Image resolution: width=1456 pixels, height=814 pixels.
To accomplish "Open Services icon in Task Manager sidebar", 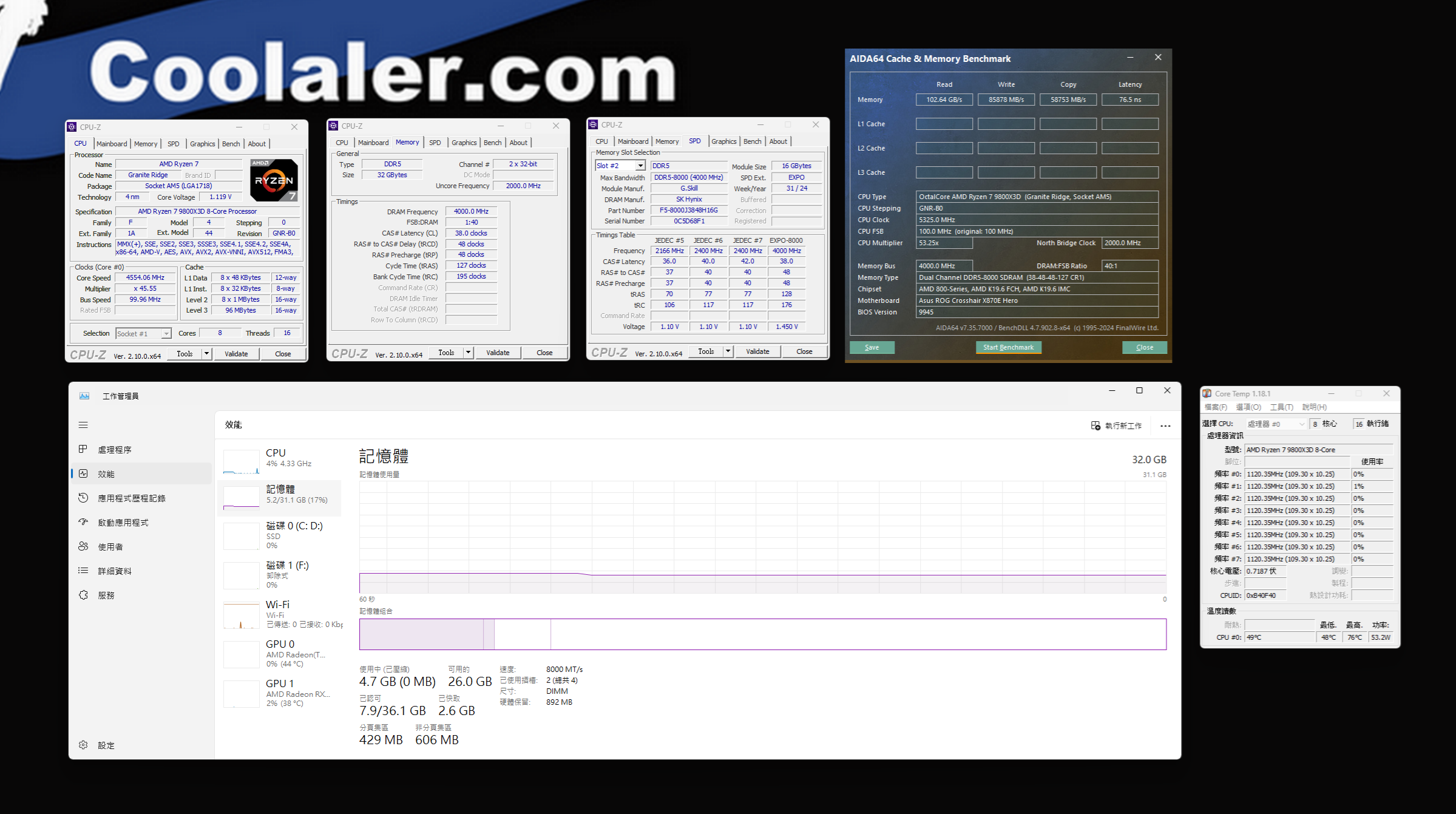I will [x=83, y=595].
